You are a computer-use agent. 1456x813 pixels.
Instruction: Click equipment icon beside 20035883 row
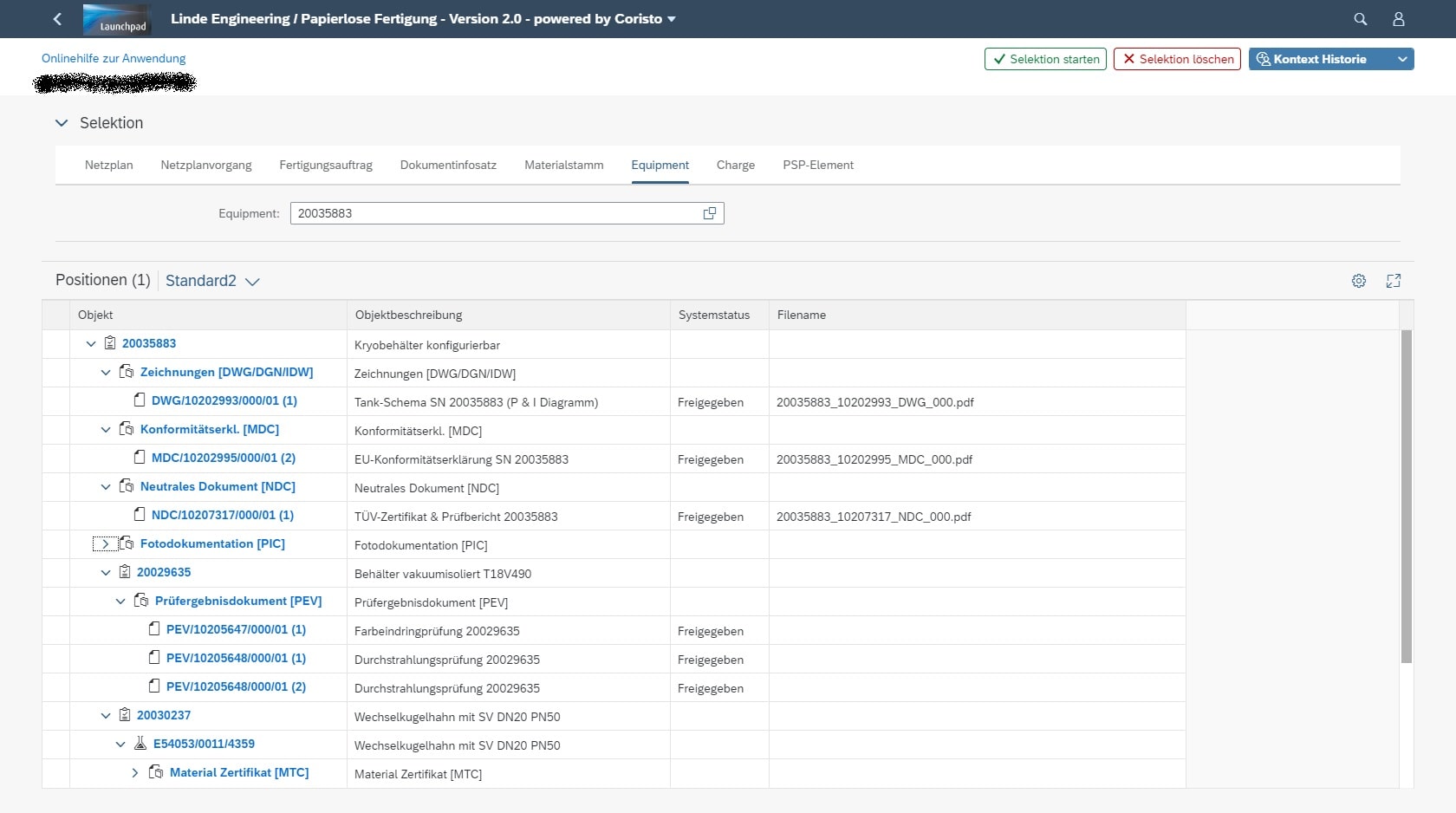pos(110,343)
